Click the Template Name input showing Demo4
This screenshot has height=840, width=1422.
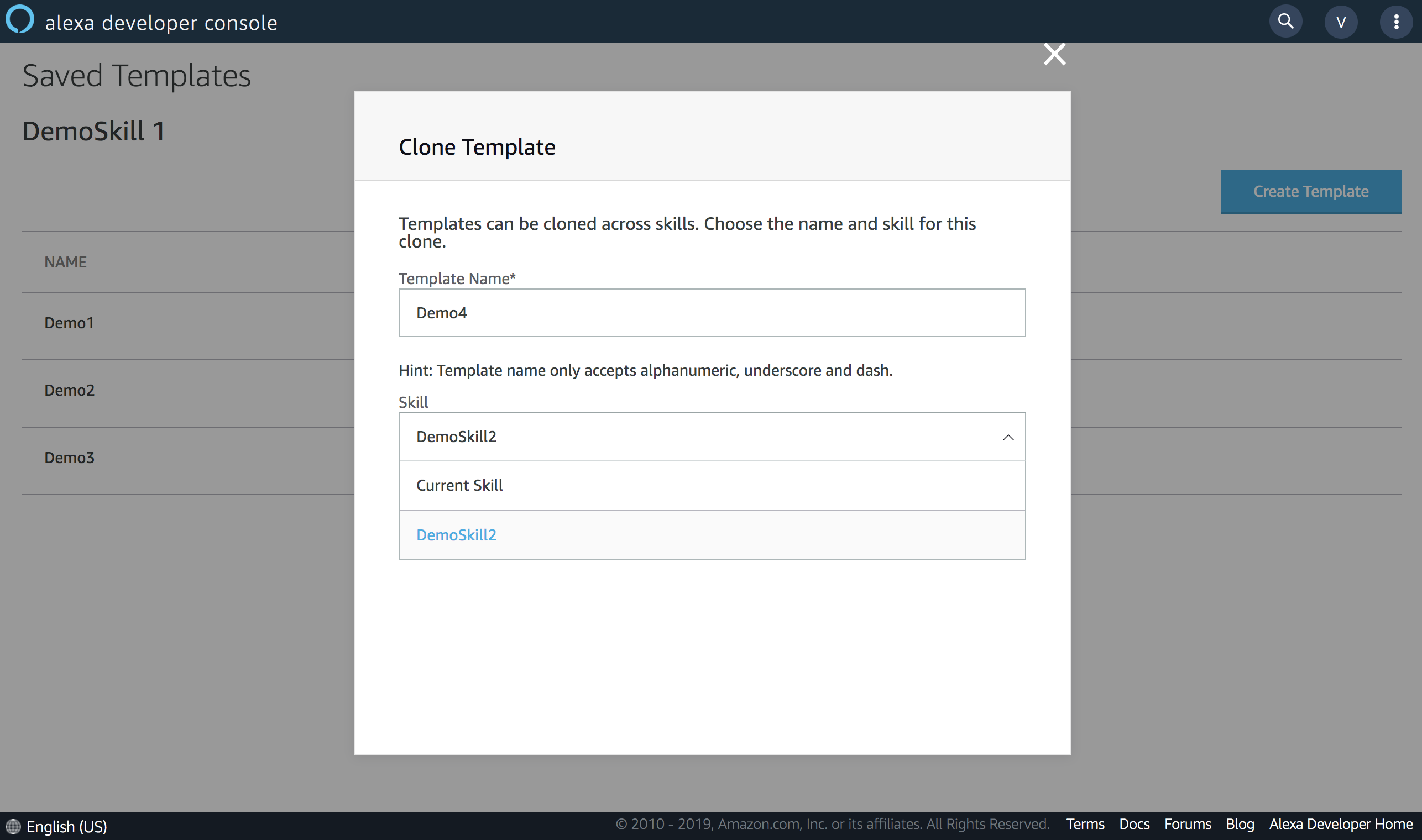[x=712, y=312]
